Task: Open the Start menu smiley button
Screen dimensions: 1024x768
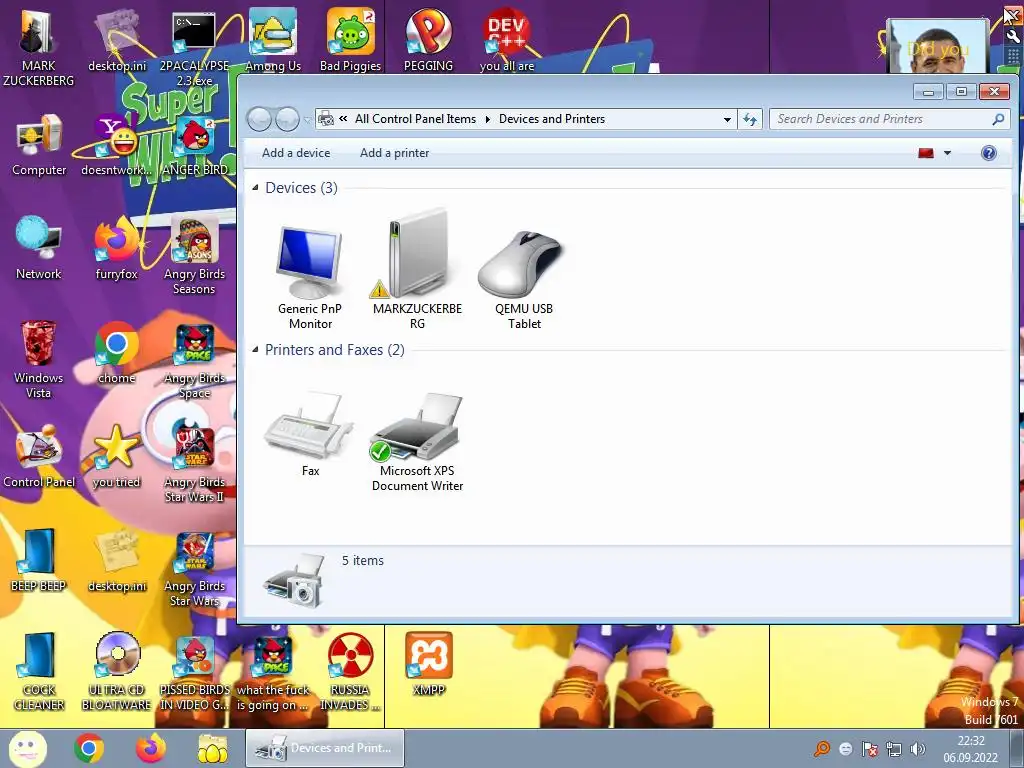Action: 27,748
